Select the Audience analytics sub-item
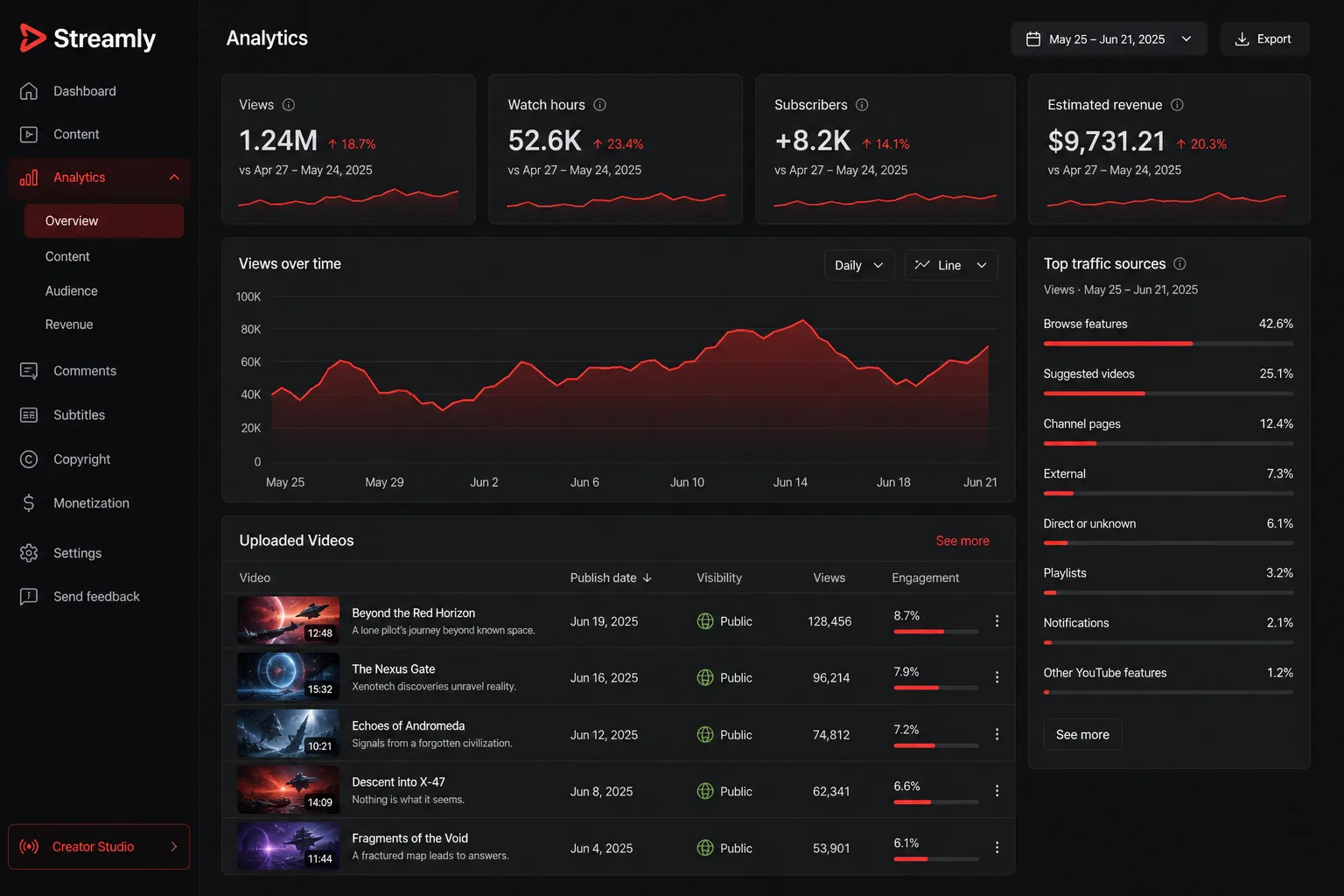 (x=72, y=290)
